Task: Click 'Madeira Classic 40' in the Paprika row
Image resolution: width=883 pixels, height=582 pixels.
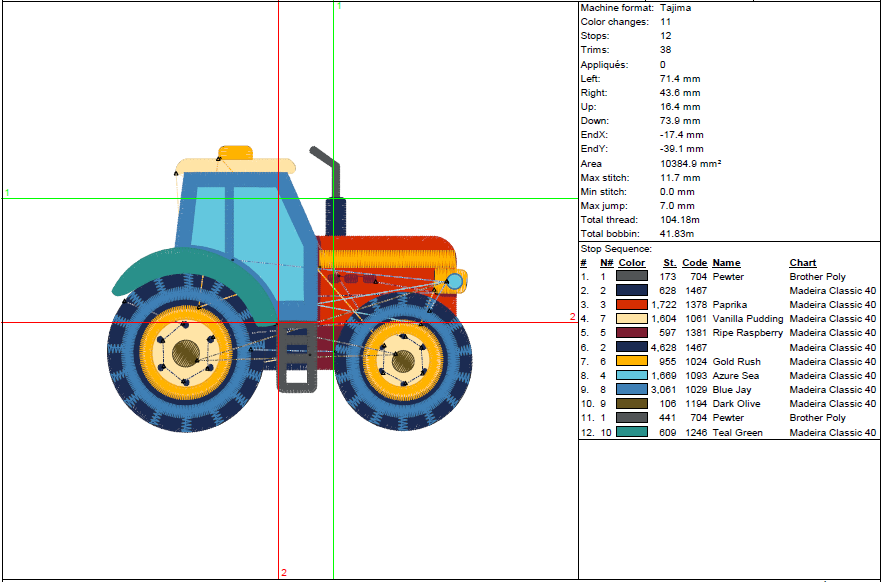Action: tap(833, 304)
